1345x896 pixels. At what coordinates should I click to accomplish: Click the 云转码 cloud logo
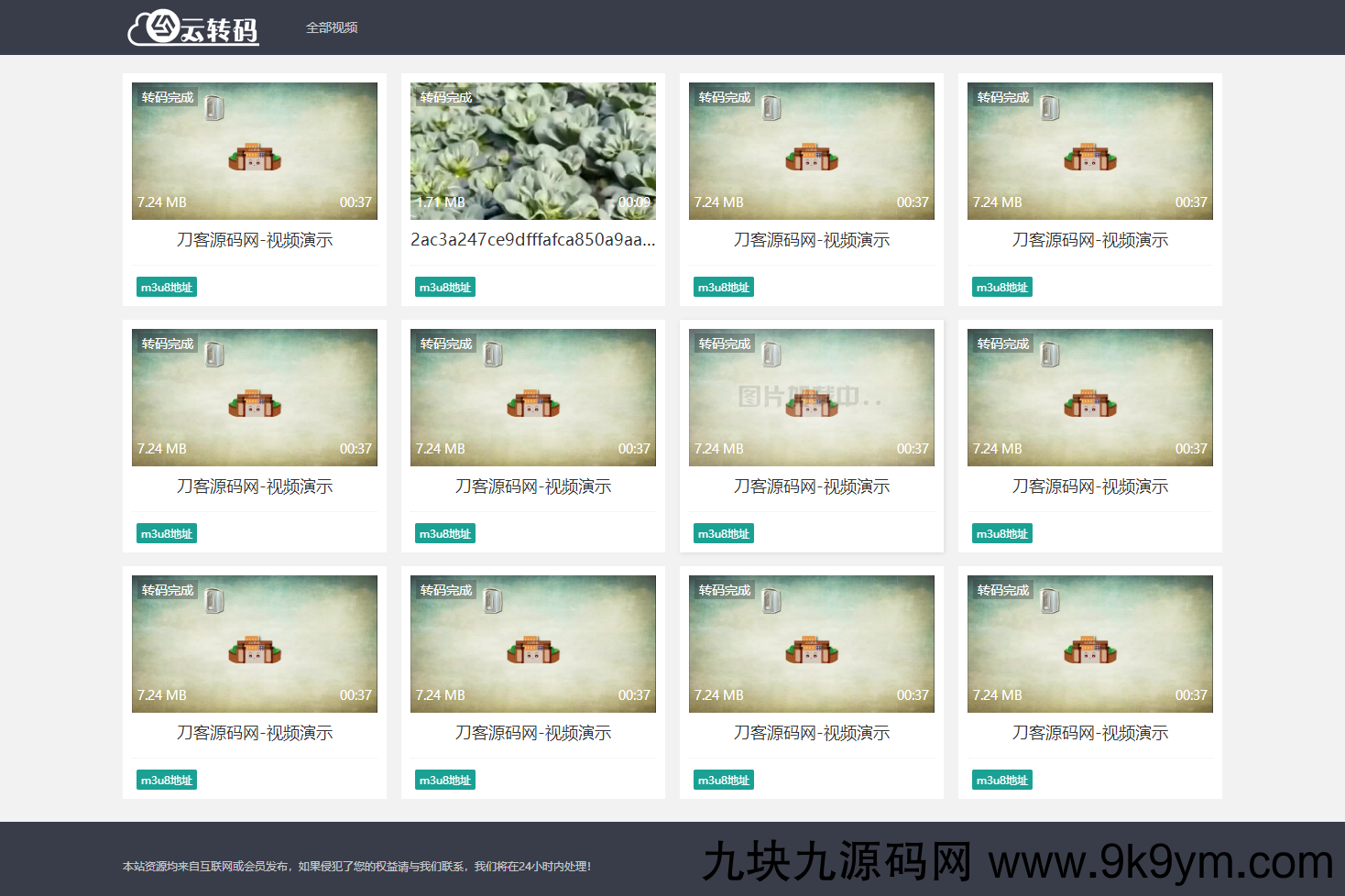(x=193, y=28)
